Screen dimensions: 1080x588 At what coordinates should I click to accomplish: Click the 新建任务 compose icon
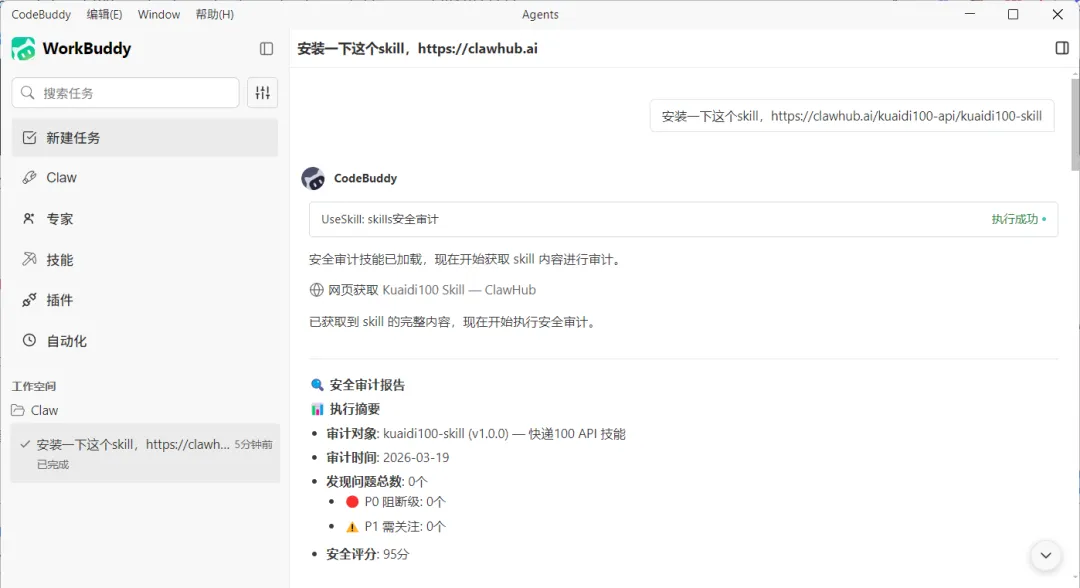click(x=29, y=138)
